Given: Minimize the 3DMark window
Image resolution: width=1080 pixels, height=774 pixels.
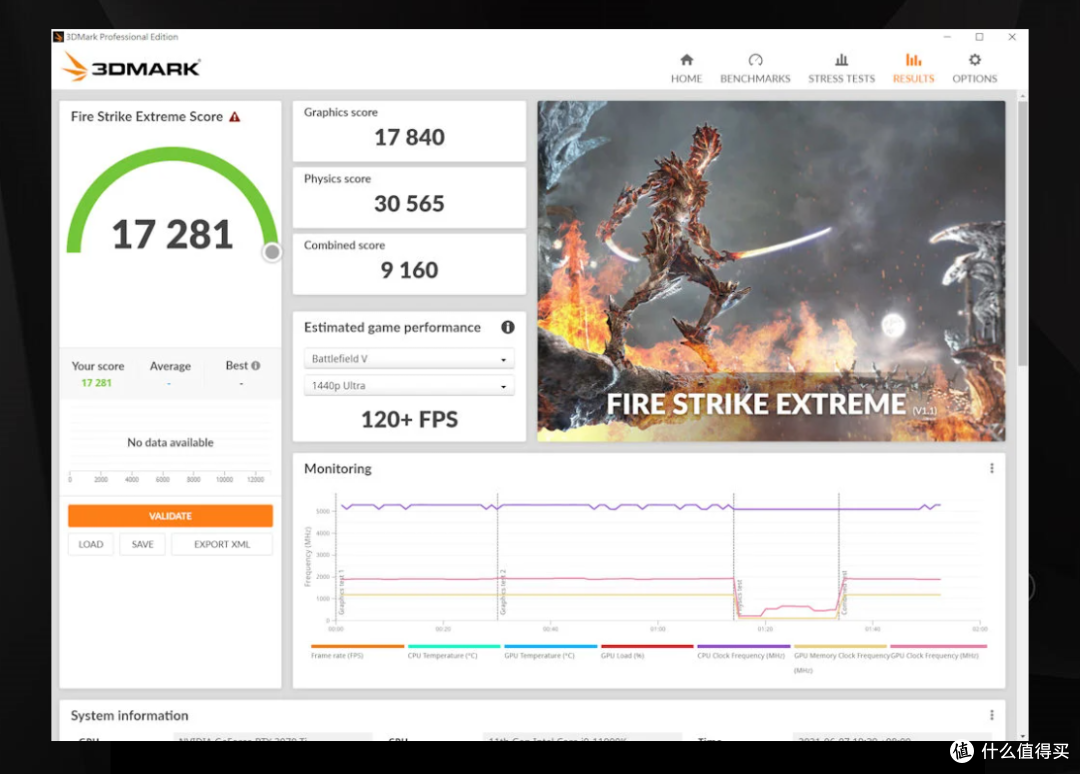Looking at the screenshot, I should (x=947, y=37).
